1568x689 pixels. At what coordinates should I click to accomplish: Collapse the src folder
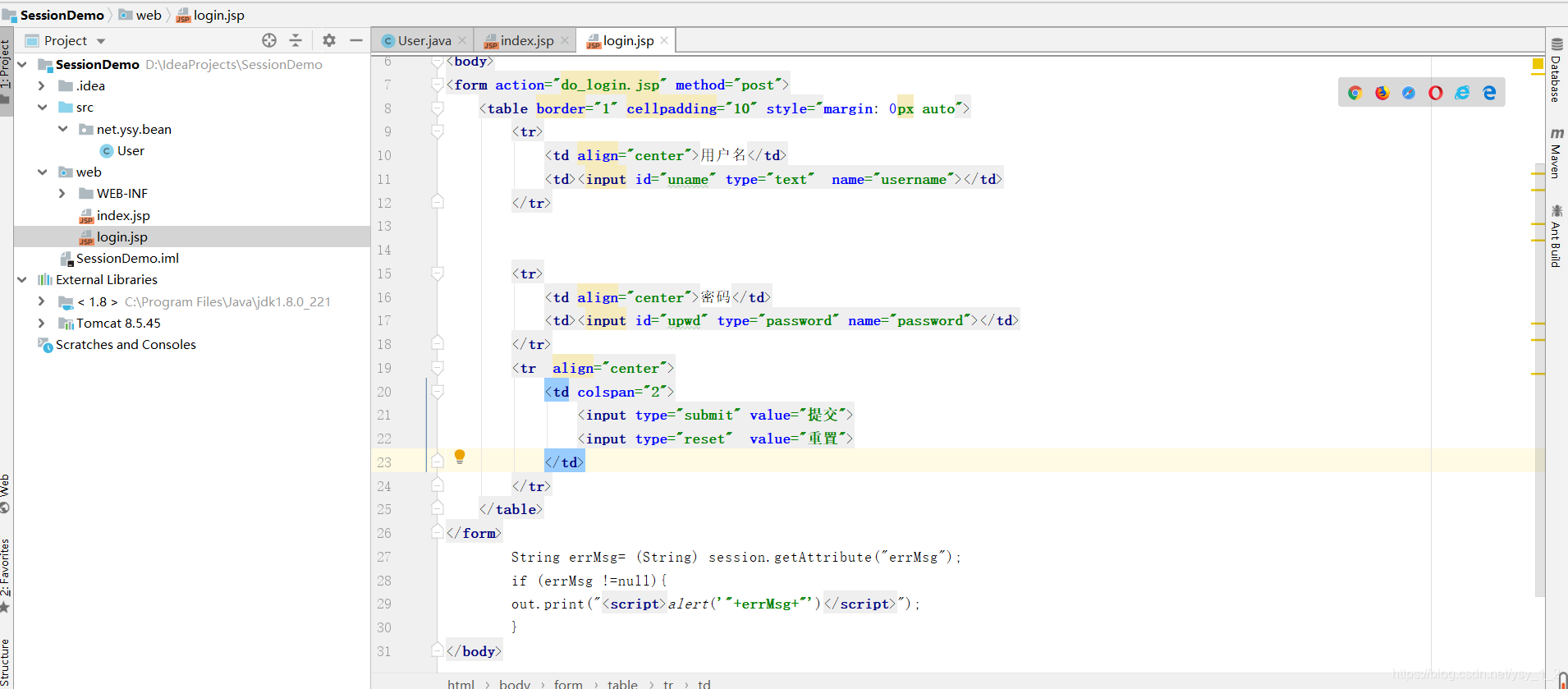click(x=42, y=107)
